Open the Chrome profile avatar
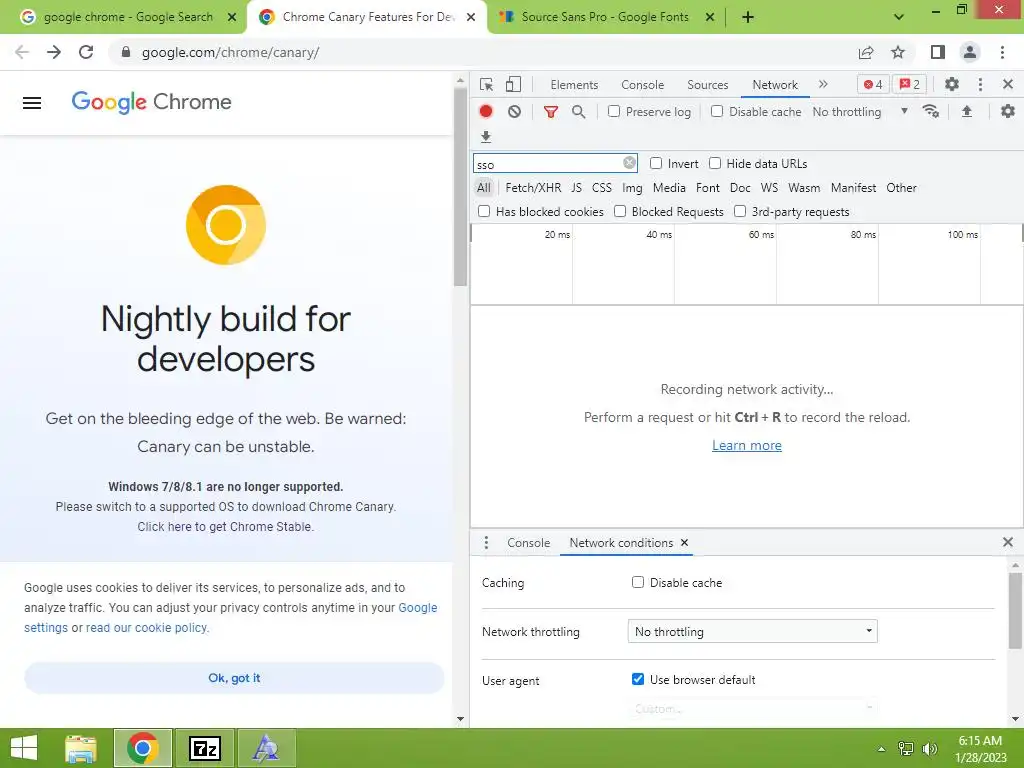The image size is (1024, 768). 970,52
